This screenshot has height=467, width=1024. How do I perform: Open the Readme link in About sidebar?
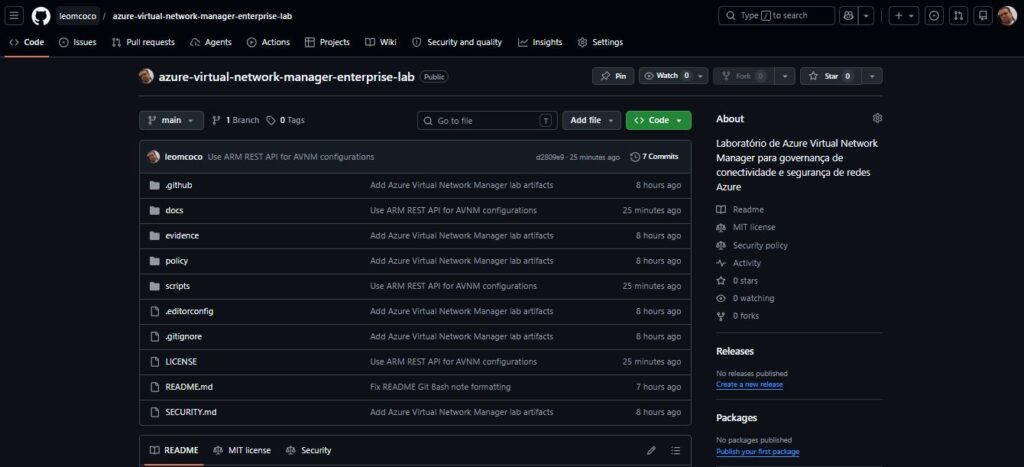pos(740,210)
